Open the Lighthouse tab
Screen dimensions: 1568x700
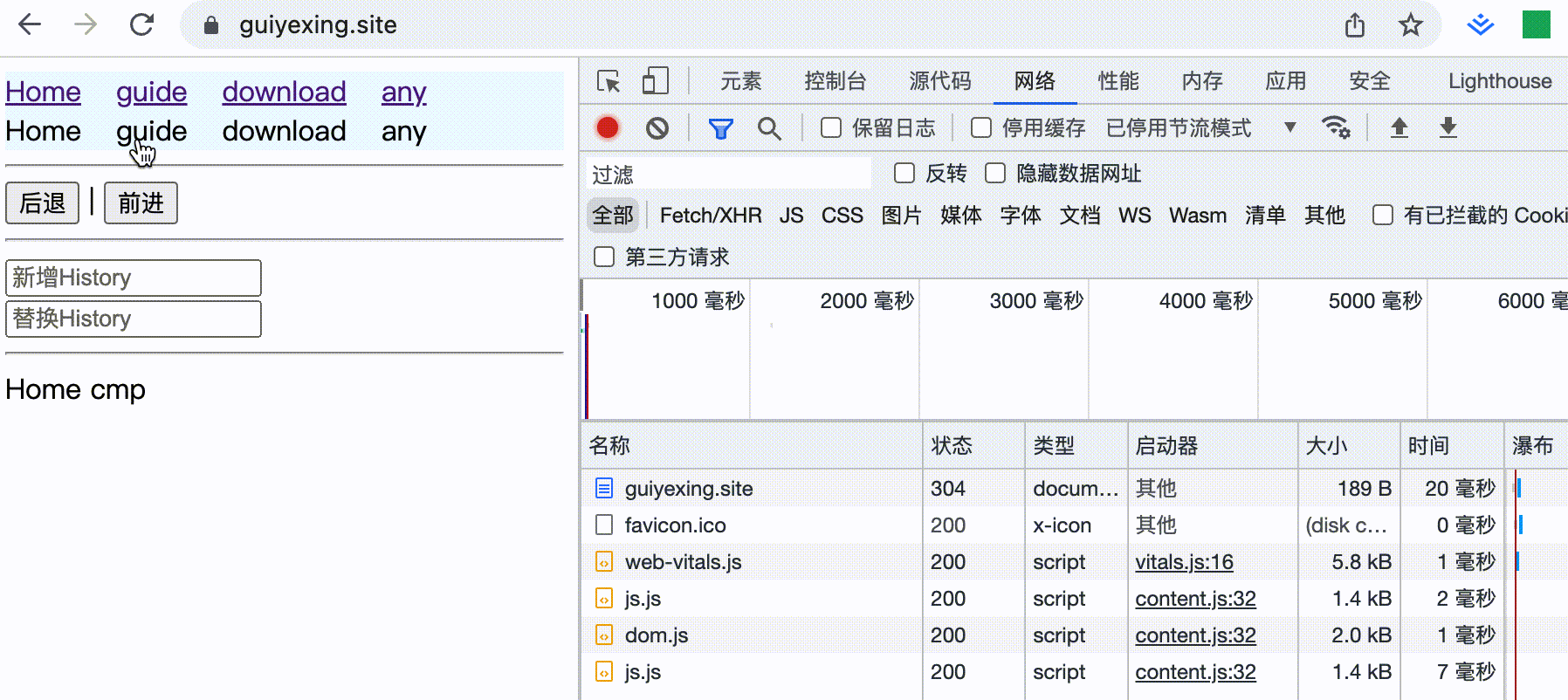(x=1499, y=81)
